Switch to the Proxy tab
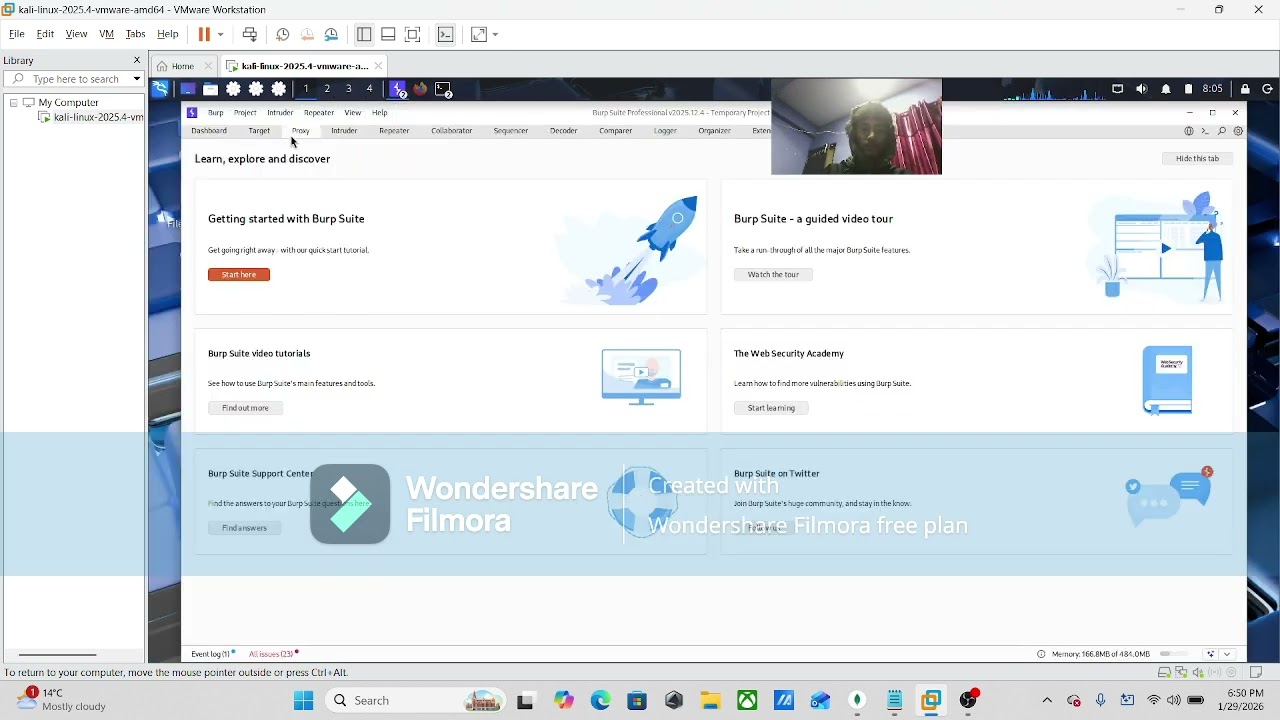The image size is (1280, 720). (x=301, y=131)
